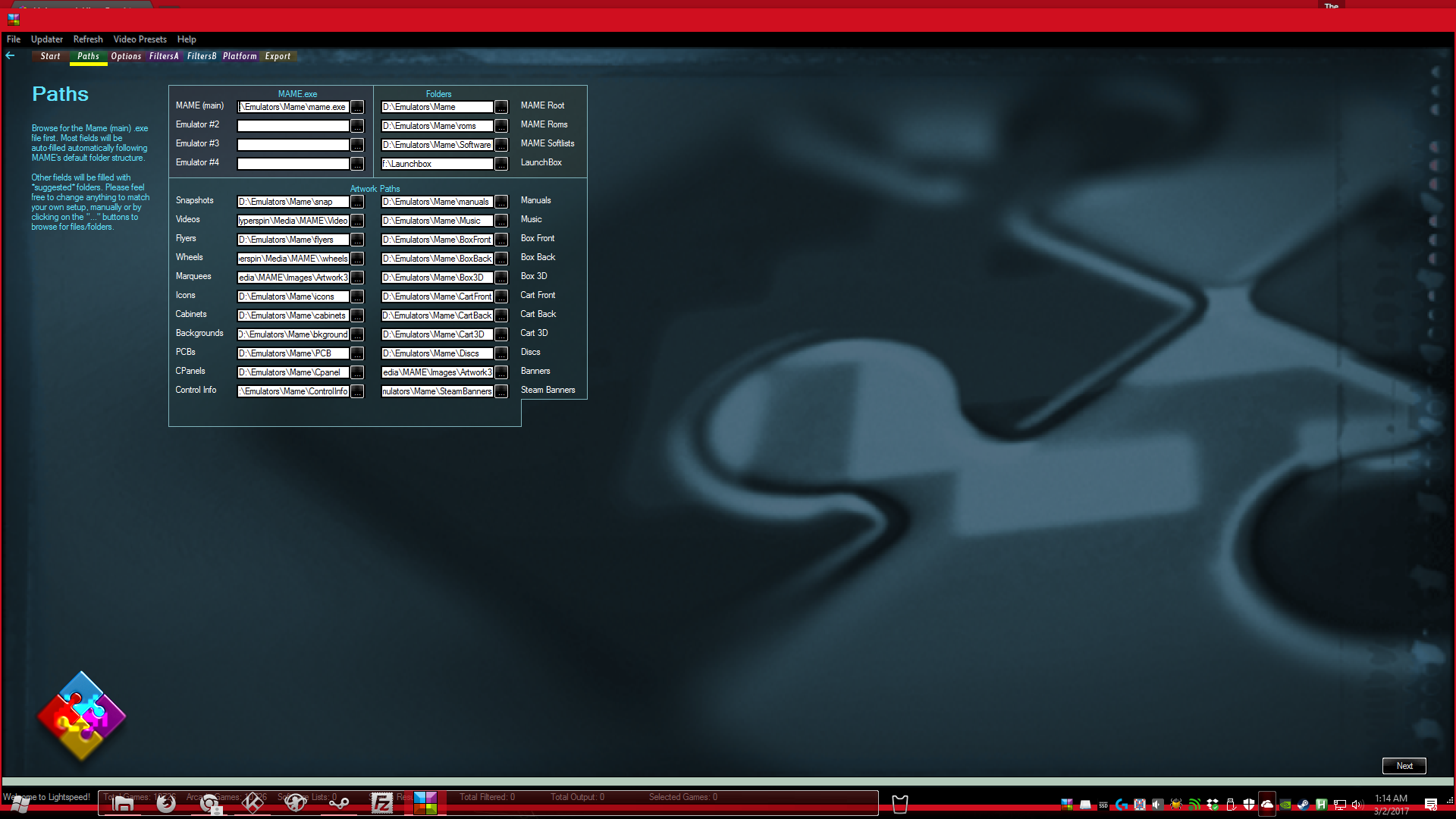Click the safely remove hardware tray icon
The height and width of the screenshot is (819, 1456).
(1231, 805)
